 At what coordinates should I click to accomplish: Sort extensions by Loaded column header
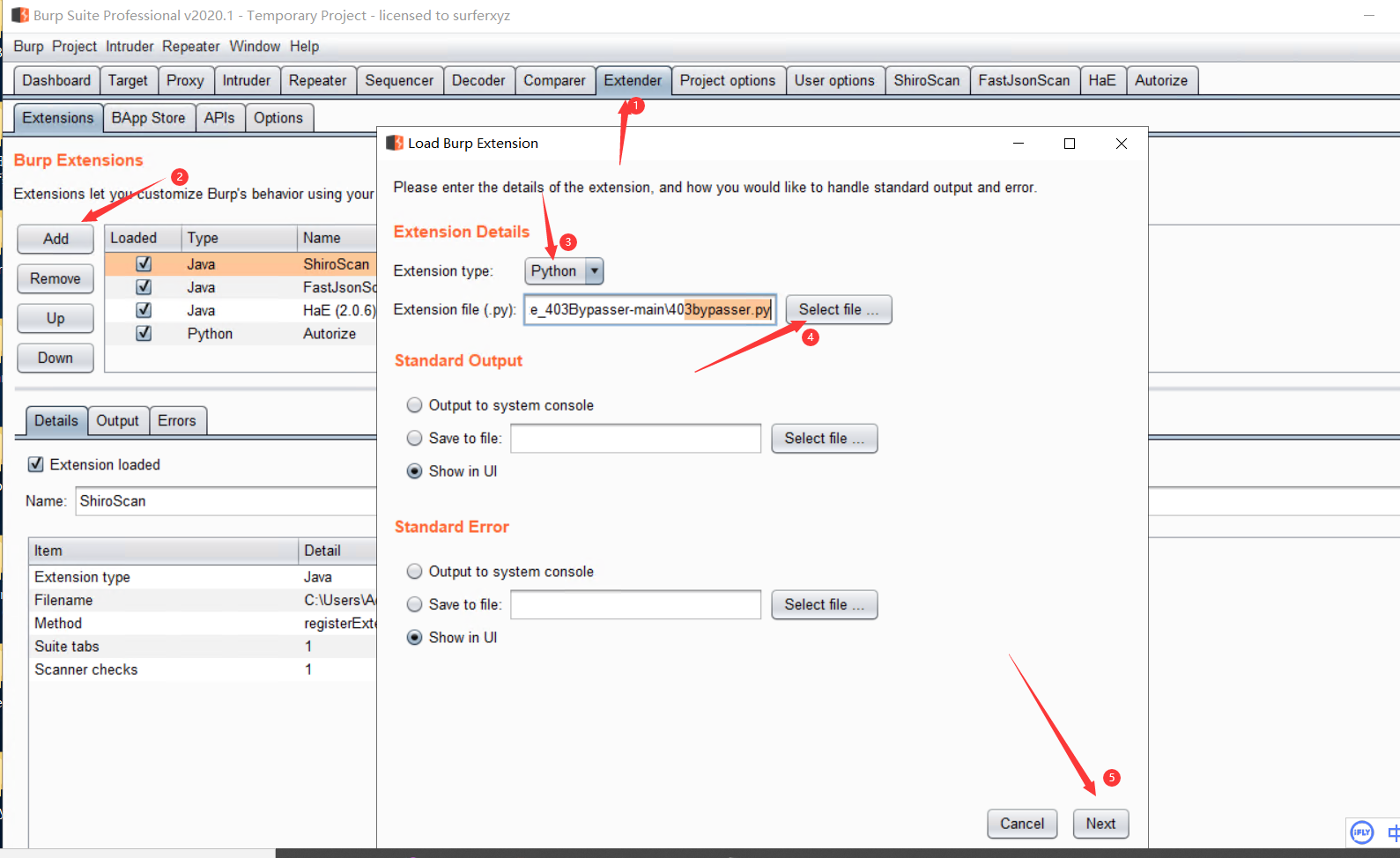143,238
